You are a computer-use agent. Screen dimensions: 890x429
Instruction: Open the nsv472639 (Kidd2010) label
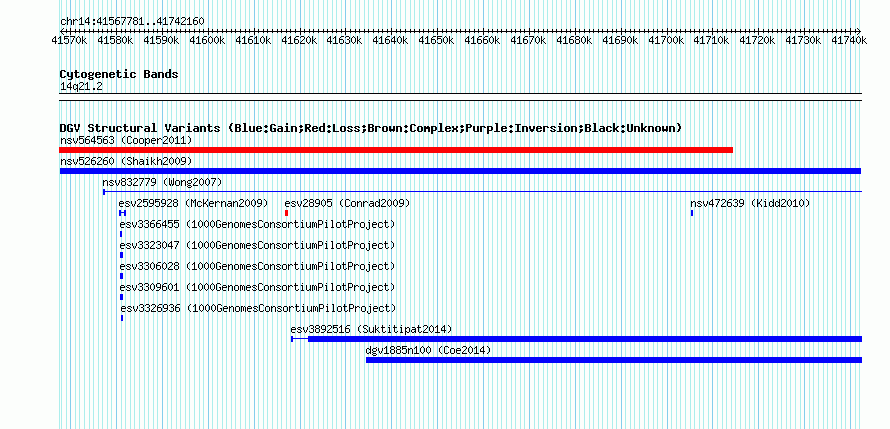click(750, 203)
